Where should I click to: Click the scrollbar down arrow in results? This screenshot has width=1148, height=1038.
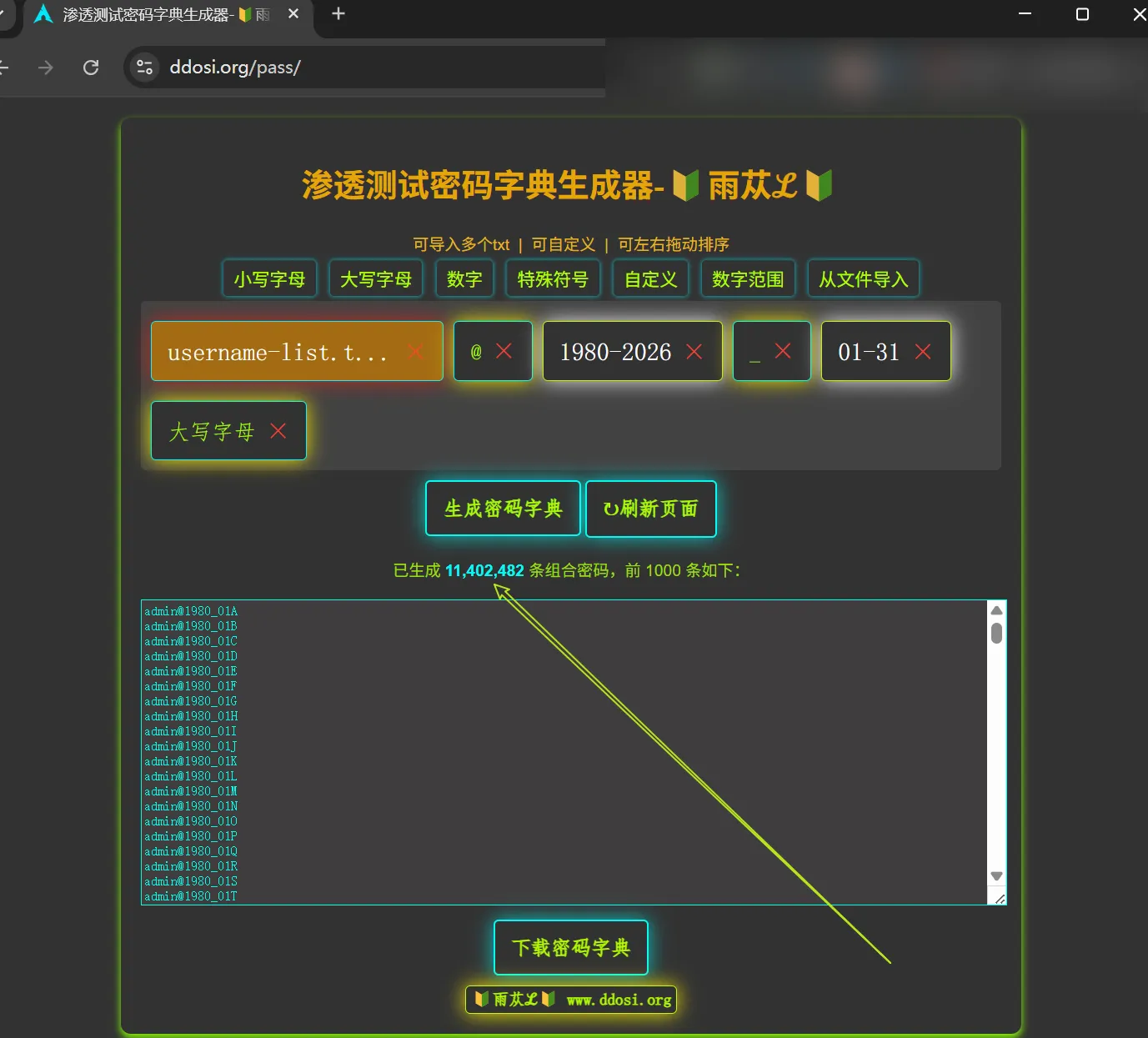[x=996, y=876]
